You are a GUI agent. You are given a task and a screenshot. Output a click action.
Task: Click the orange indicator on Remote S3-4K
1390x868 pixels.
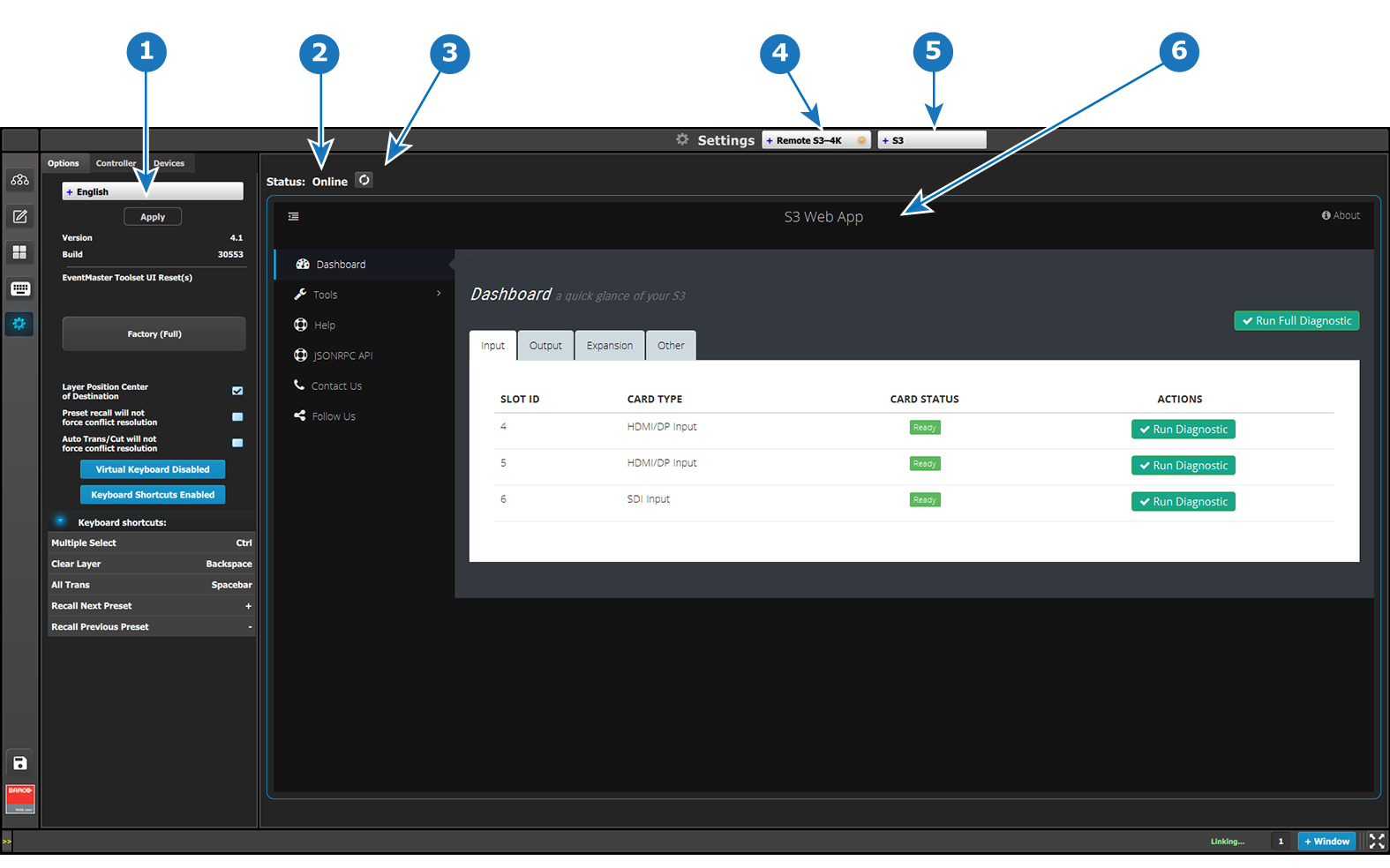coord(861,140)
